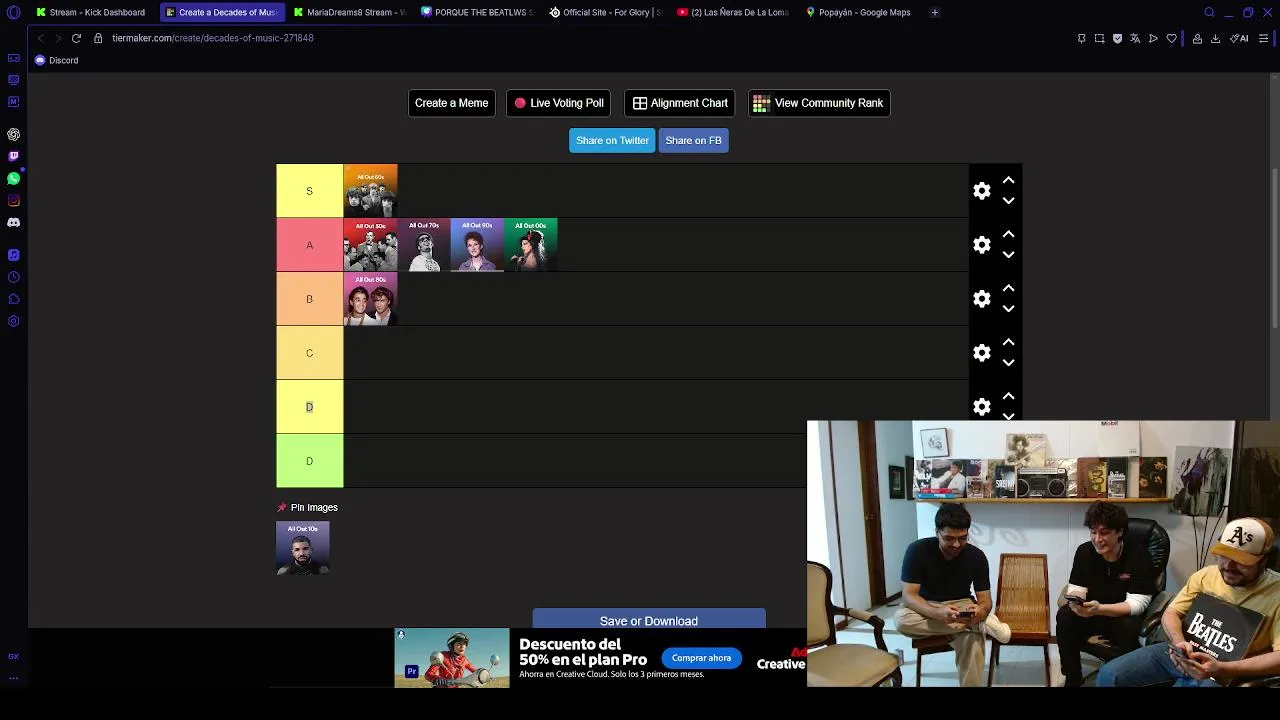The height and width of the screenshot is (720, 1280).
Task: Select the All Out 80s thumbnail in tier B
Action: (x=371, y=299)
